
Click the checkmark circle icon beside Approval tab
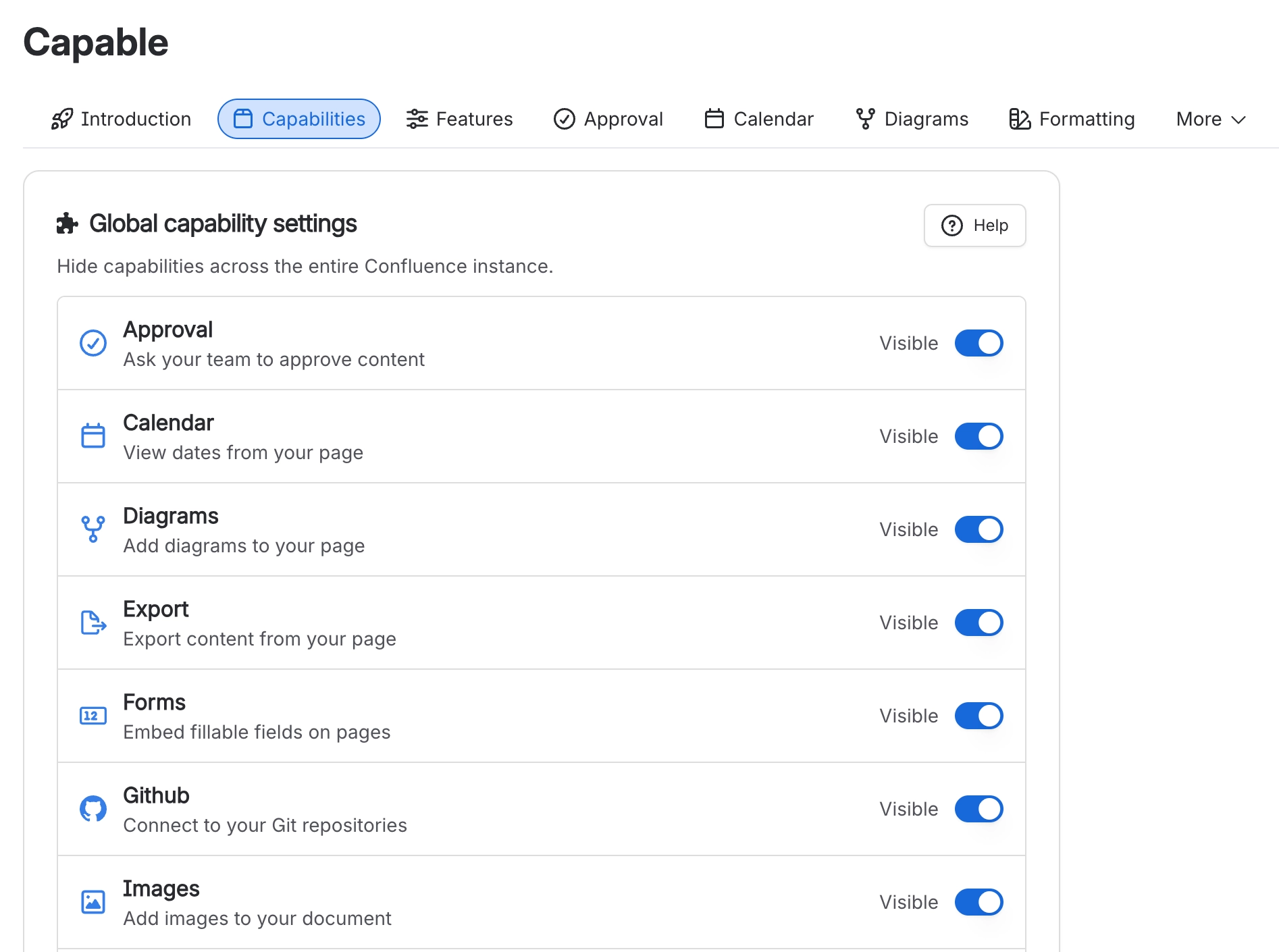565,119
